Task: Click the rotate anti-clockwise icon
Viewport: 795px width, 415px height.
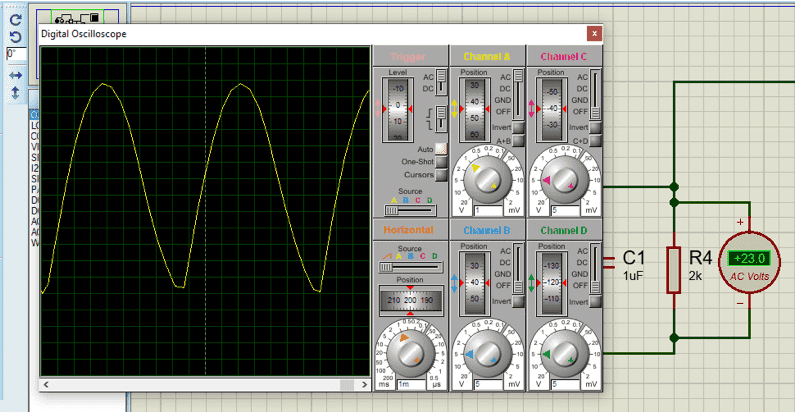Action: pos(15,36)
